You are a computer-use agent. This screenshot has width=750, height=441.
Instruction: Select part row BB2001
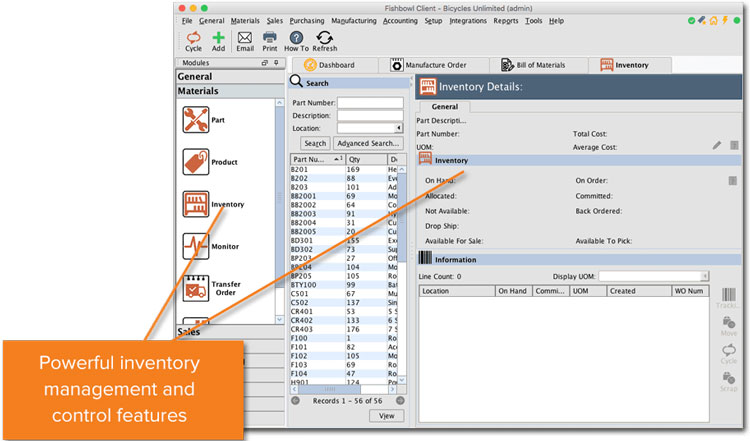[x=344, y=196]
